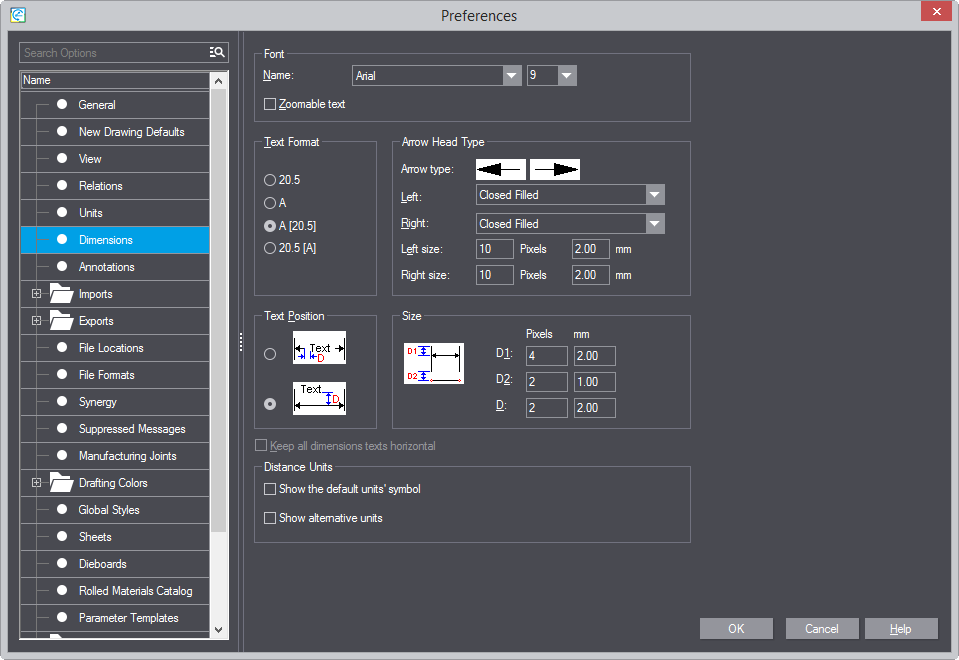Click the Right size mm field
Screen dimensions: 959x660
click(591, 275)
